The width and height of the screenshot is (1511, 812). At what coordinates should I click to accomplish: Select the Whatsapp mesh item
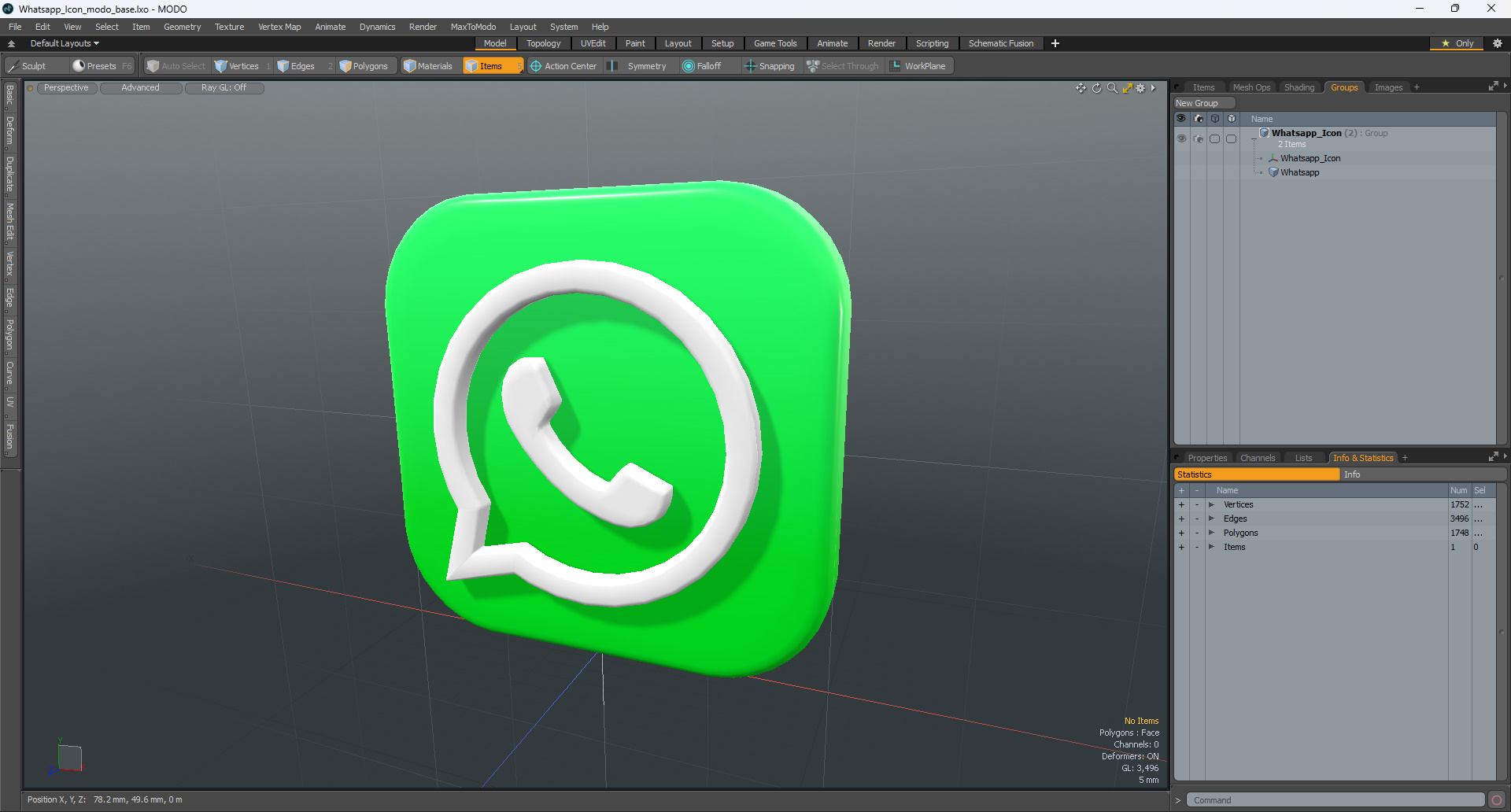click(1299, 172)
